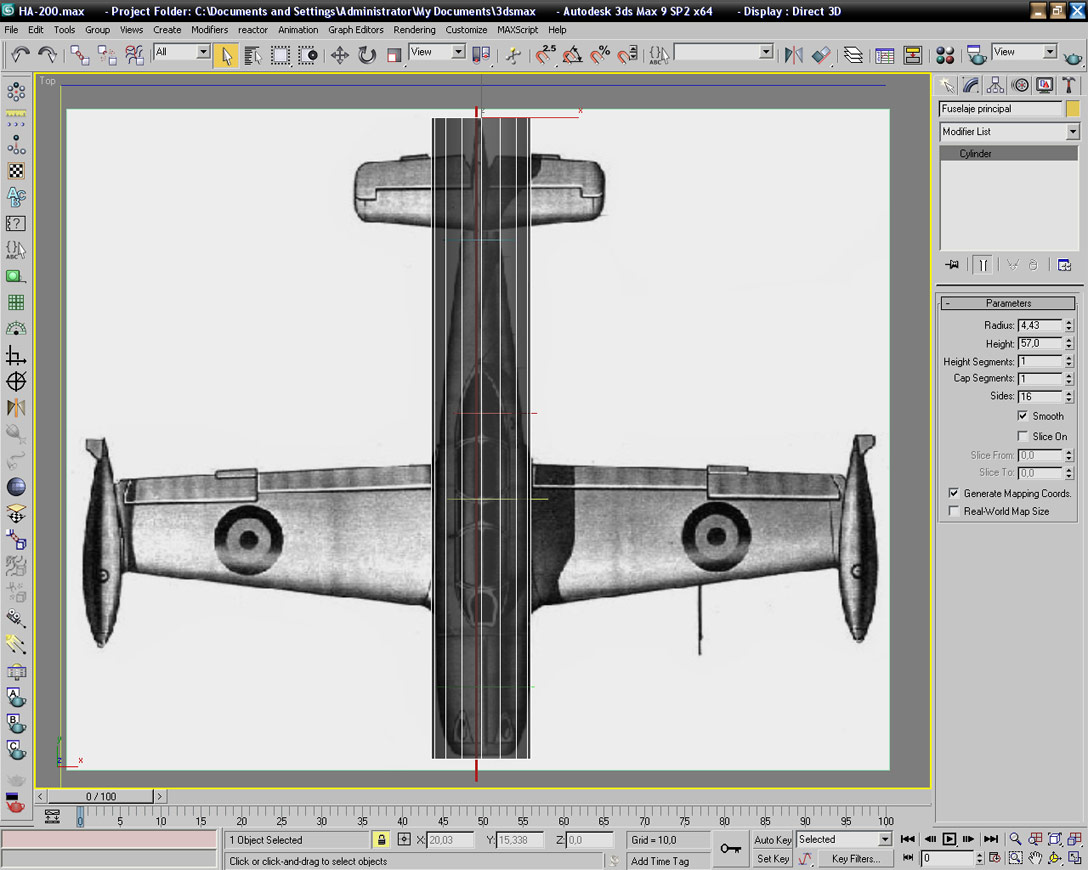Click the Zoom magnifier viewport control
The width and height of the screenshot is (1088, 870).
pos(1014,839)
